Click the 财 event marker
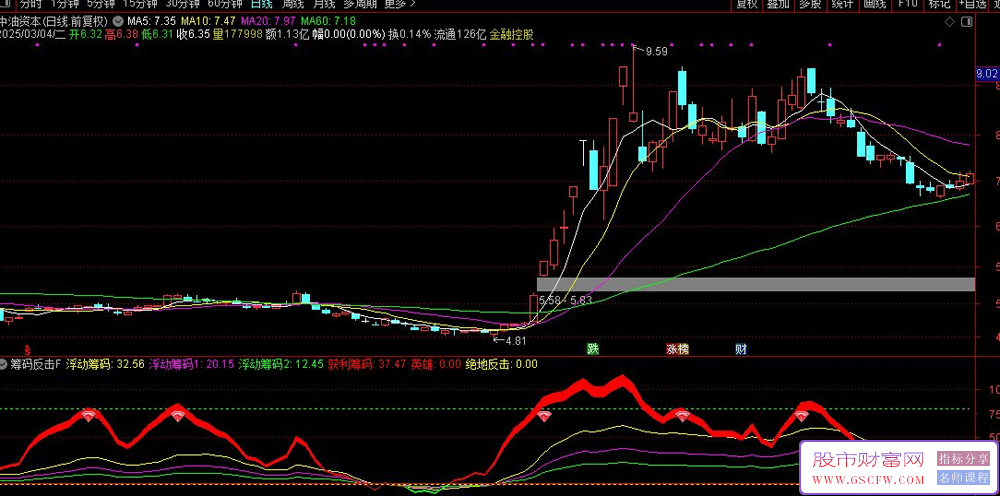This screenshot has width=1000, height=496. [x=740, y=349]
